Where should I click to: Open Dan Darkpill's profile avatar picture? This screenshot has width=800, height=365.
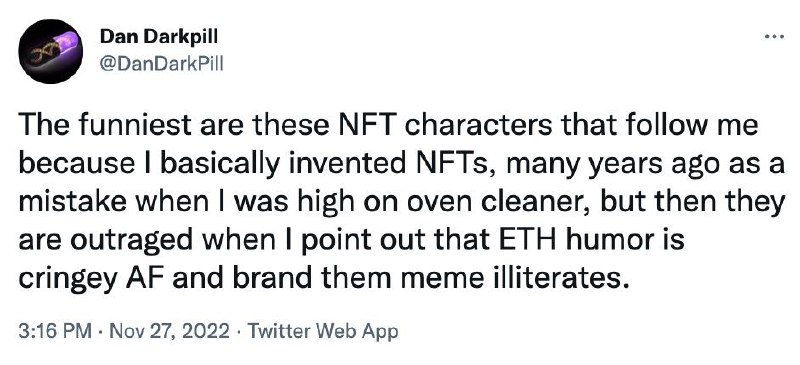(x=51, y=52)
